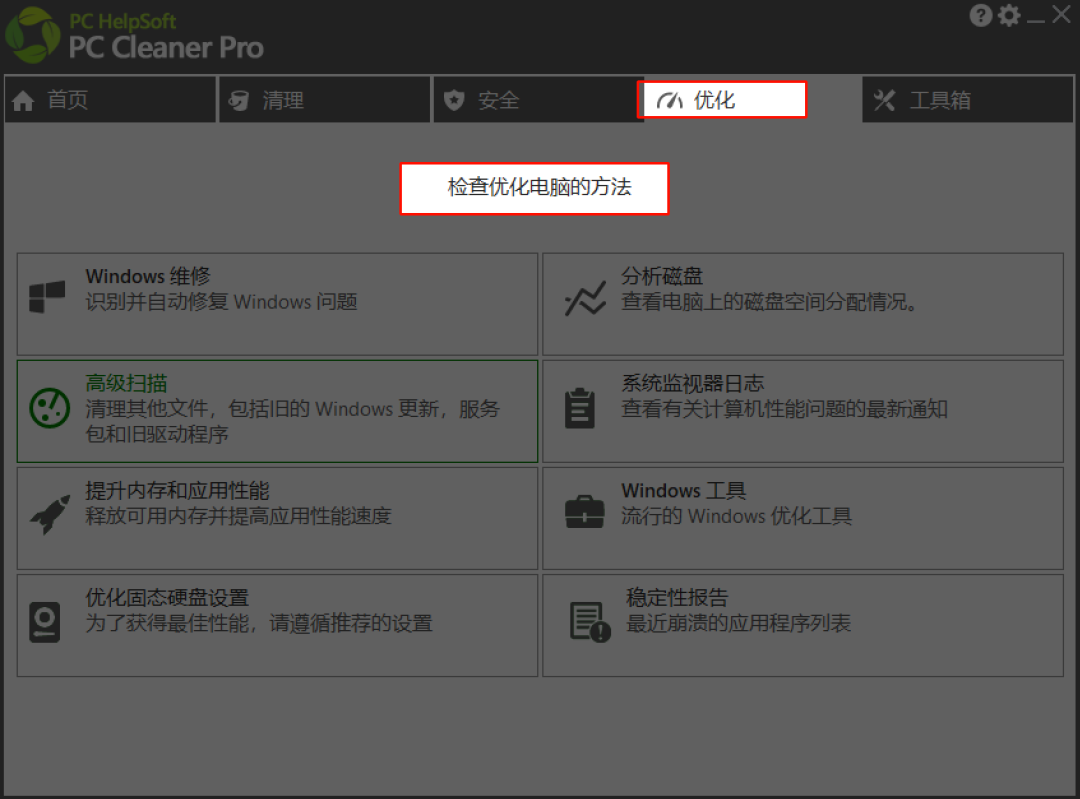1080x799 pixels.
Task: Click description 为了获得最佳性能，请遵循推荐的设置
Action: click(x=259, y=623)
